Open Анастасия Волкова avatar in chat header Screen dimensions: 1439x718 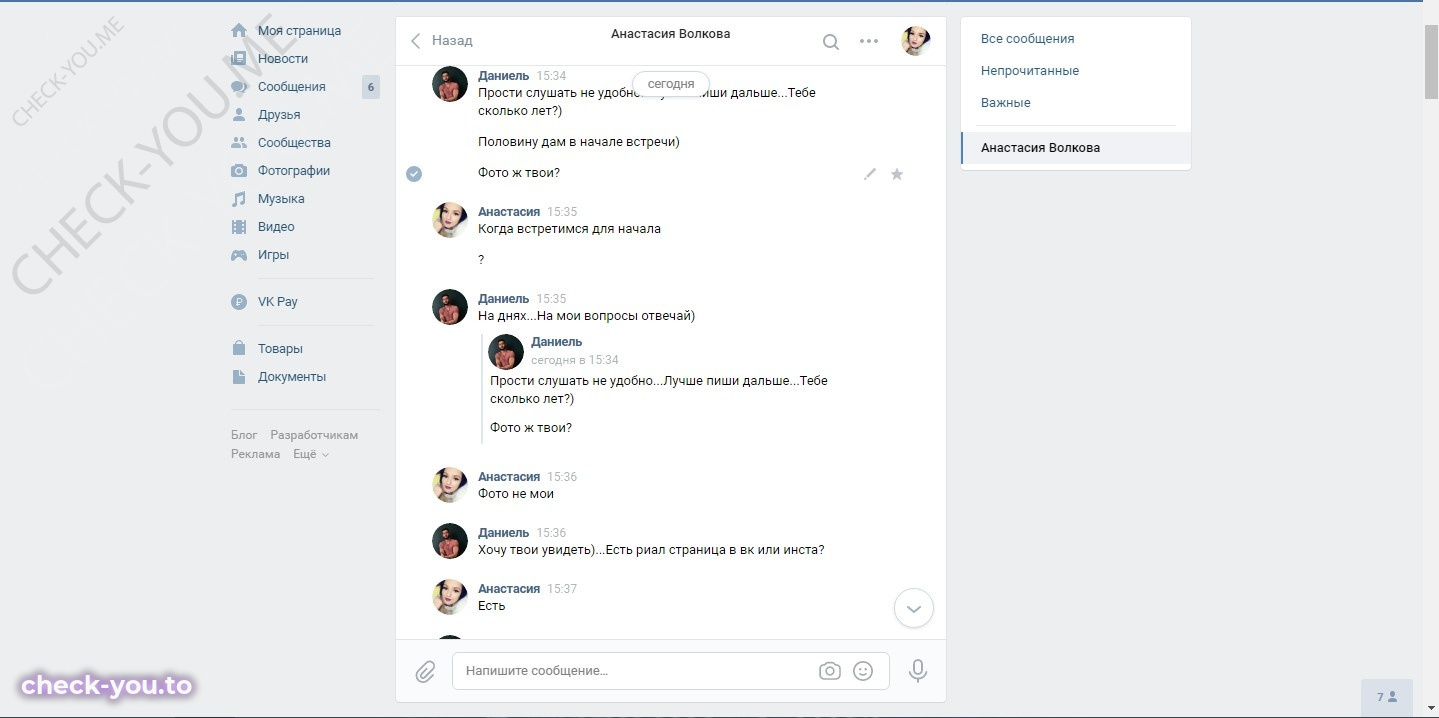(x=916, y=41)
